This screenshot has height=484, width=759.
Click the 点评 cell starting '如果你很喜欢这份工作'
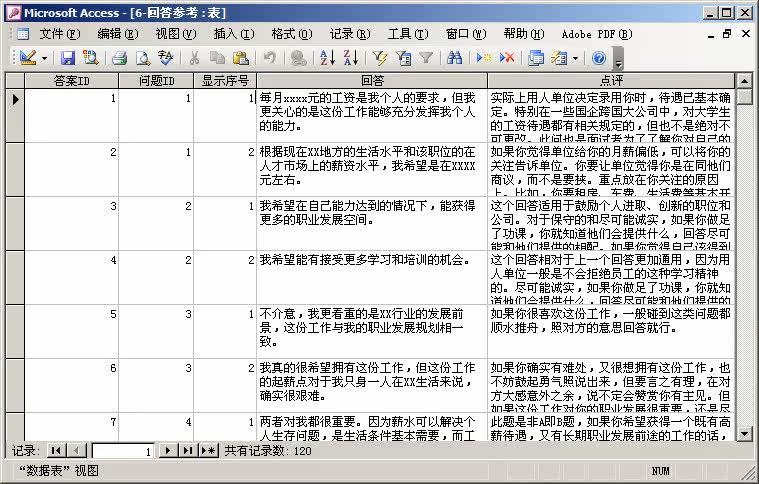coord(611,332)
